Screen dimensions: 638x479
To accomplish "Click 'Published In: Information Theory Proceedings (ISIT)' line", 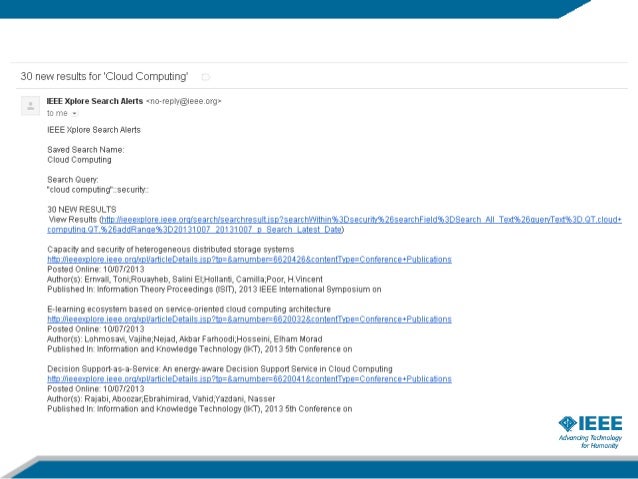I will point(214,289).
